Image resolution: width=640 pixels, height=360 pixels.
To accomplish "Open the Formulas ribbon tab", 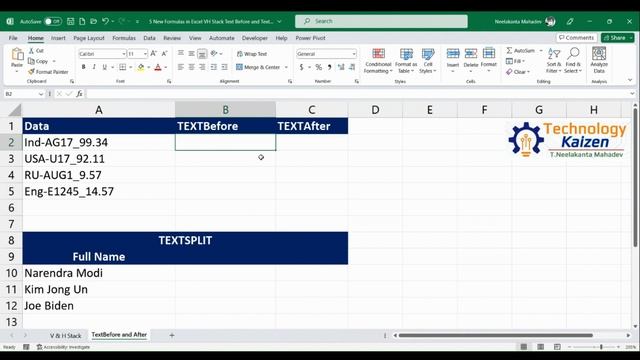I will (x=124, y=38).
